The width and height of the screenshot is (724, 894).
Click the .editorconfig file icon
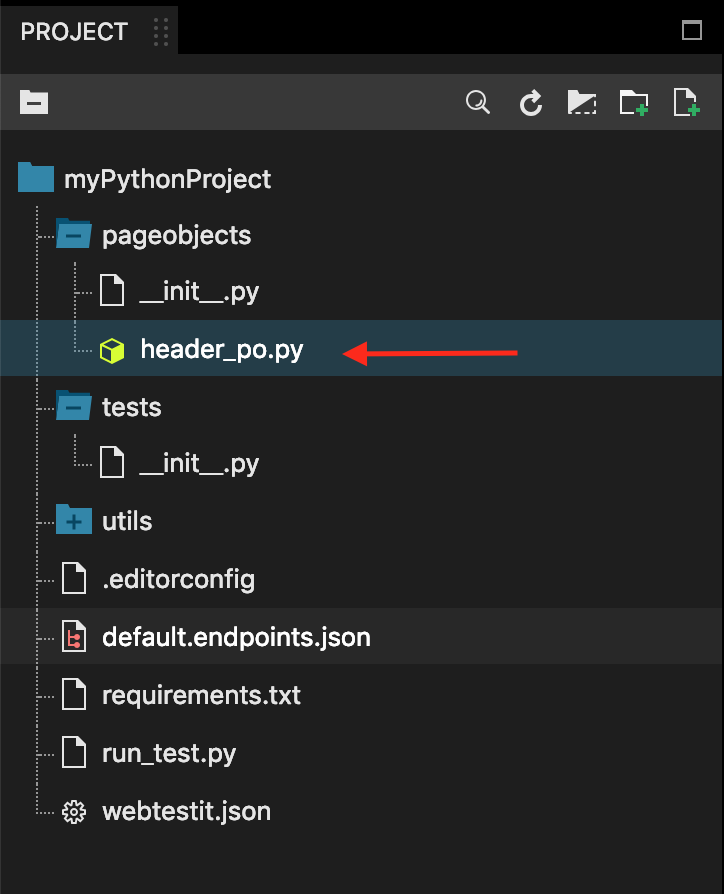[x=74, y=578]
